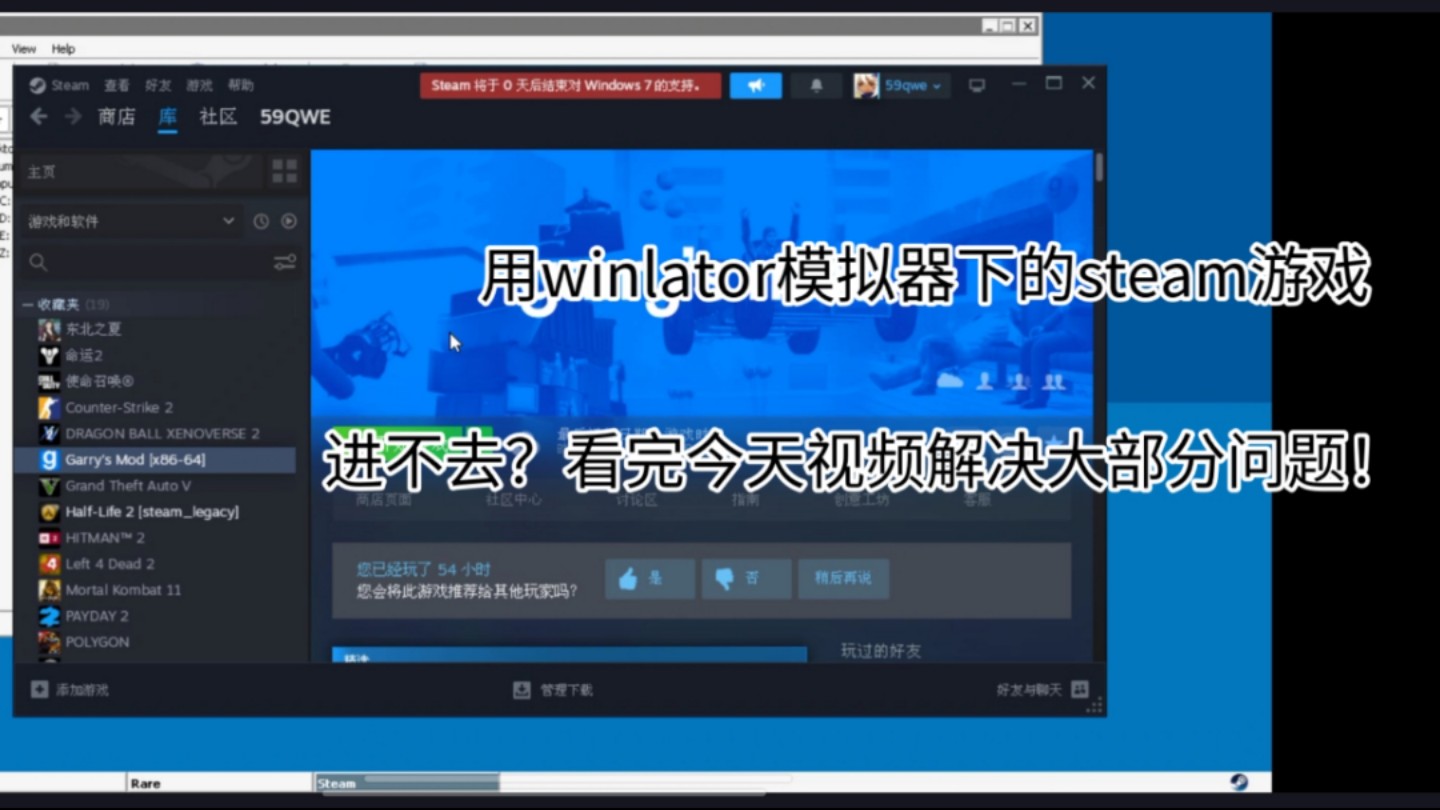Screen dimensions: 1440x810
Task: Open library filter options via sliders icon
Action: click(x=285, y=262)
